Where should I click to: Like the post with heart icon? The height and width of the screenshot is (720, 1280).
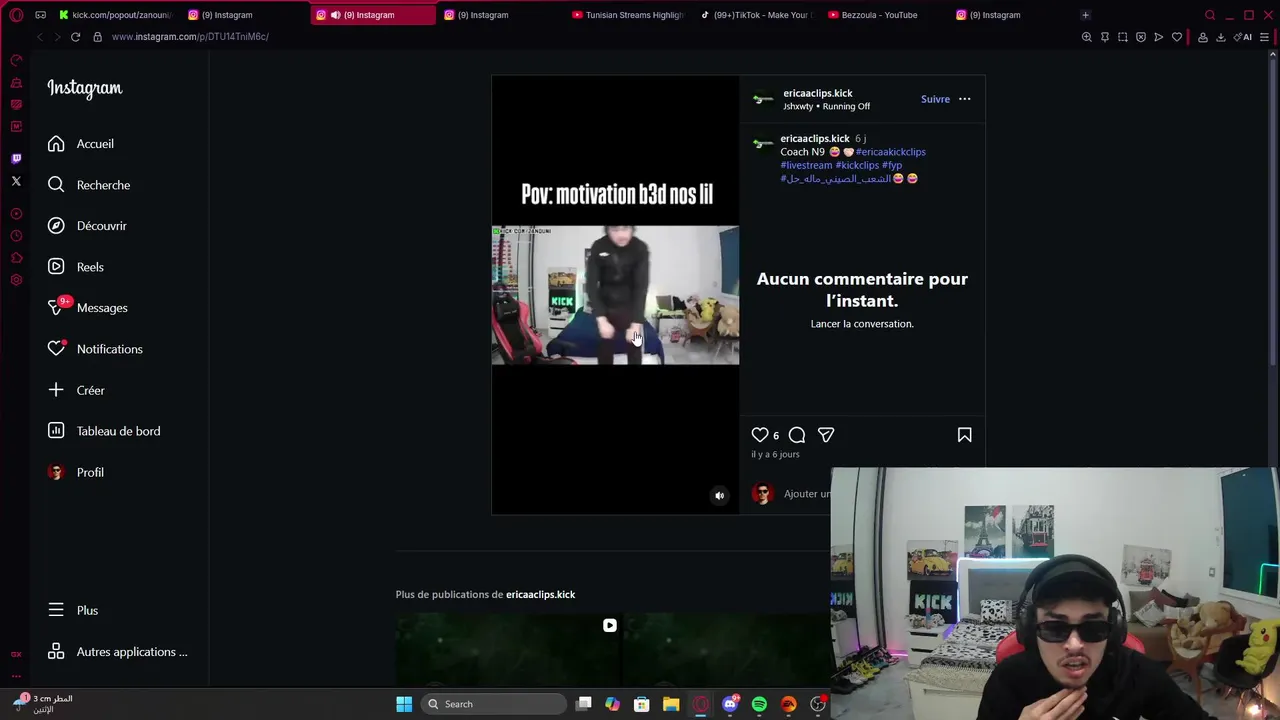[760, 435]
